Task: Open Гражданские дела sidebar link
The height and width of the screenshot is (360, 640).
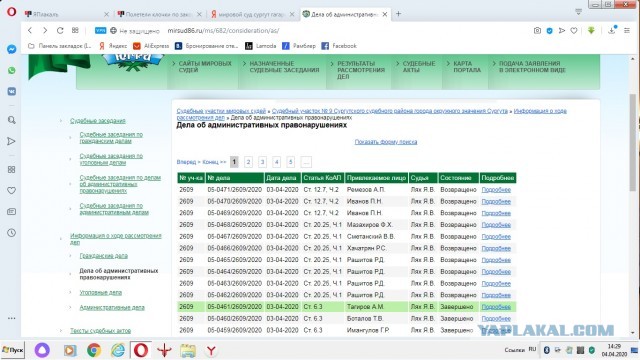Action: pos(103,256)
